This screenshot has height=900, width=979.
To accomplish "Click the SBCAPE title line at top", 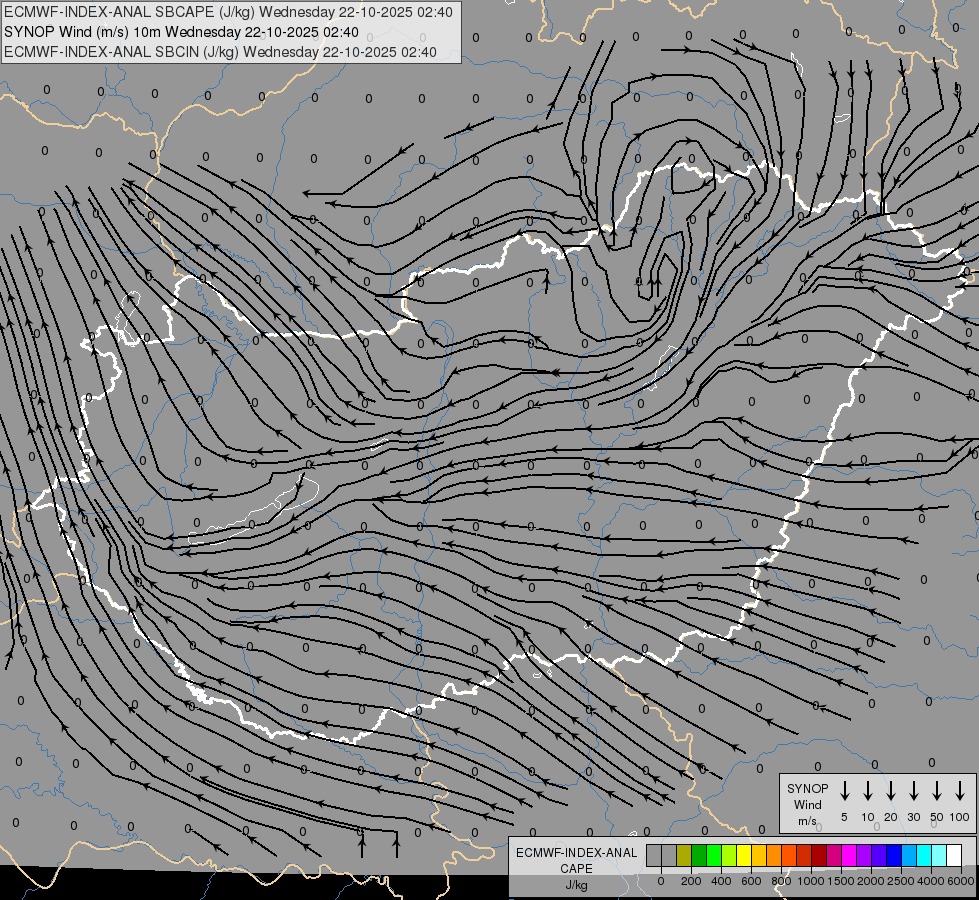I will tap(228, 12).
